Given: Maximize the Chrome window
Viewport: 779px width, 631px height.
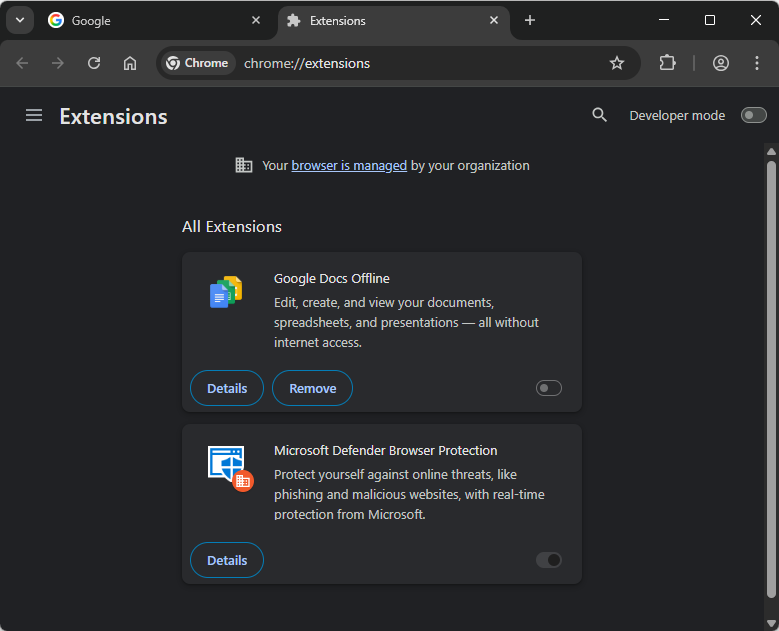Looking at the screenshot, I should 710,20.
